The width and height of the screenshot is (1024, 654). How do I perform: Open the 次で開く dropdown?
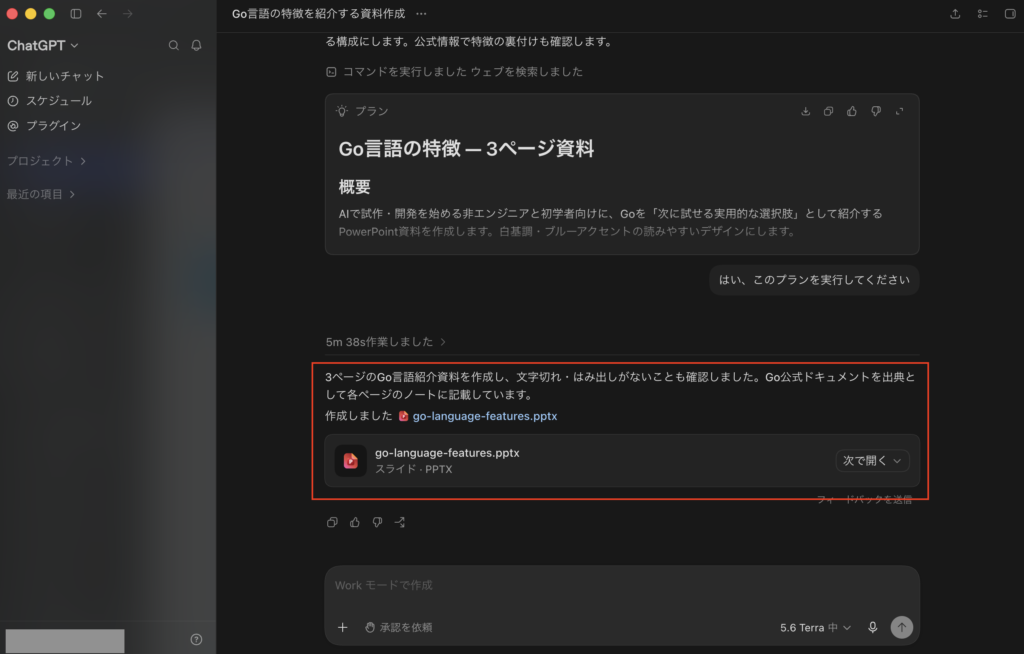[x=872, y=461]
